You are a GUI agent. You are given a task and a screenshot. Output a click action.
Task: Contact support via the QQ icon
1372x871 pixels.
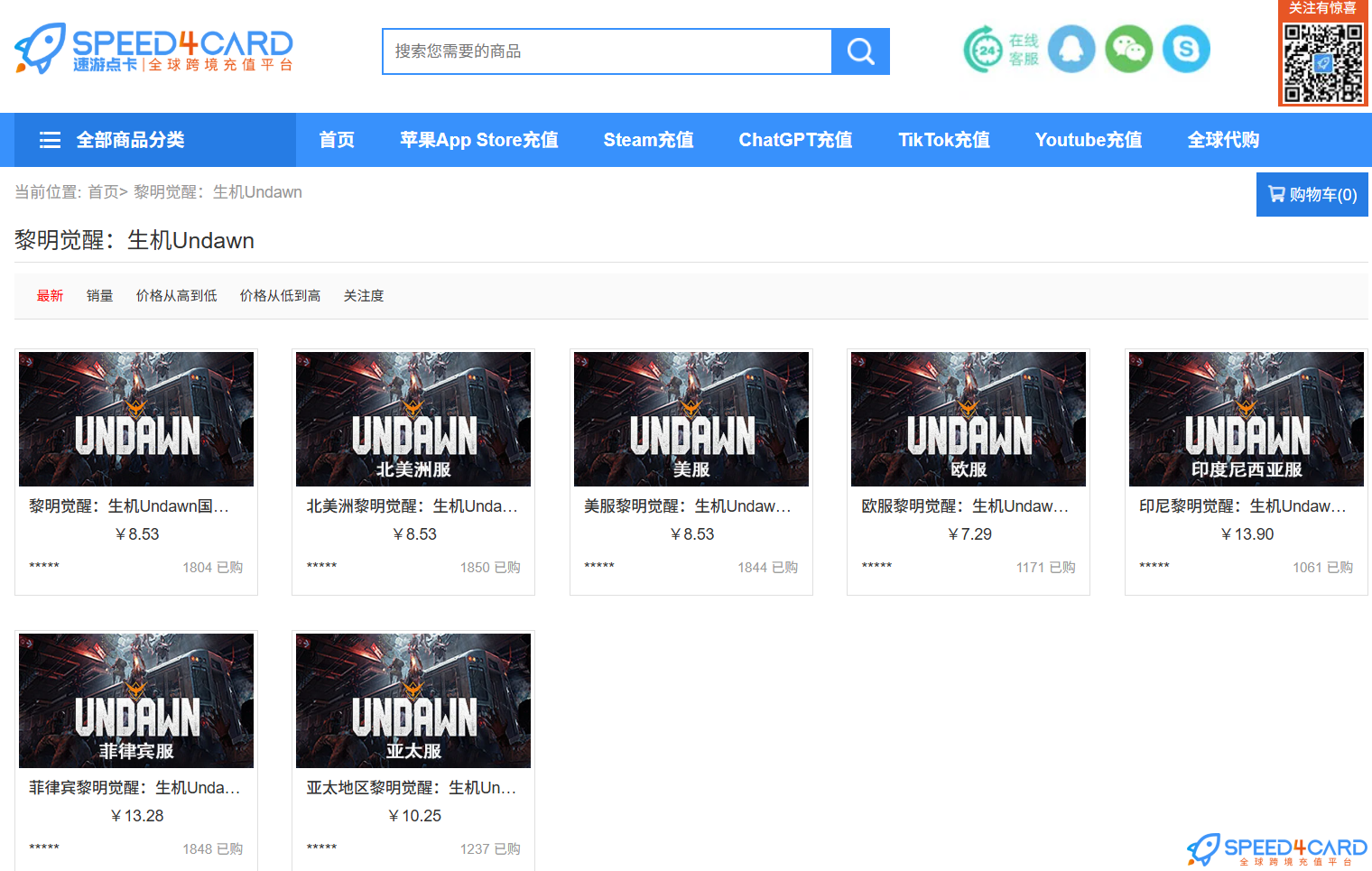coord(1071,49)
